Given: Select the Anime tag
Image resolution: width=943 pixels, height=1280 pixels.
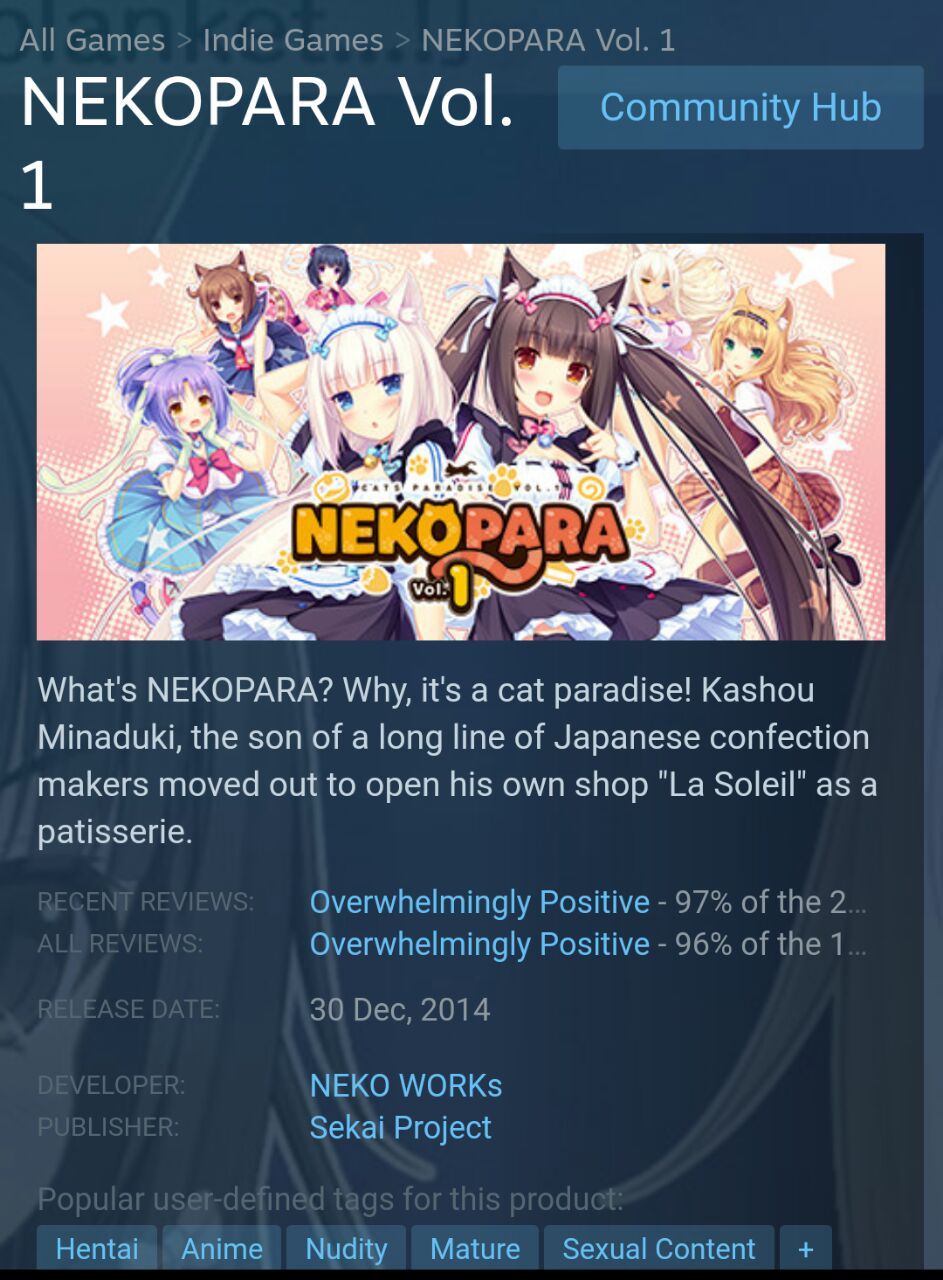Looking at the screenshot, I should [222, 1248].
